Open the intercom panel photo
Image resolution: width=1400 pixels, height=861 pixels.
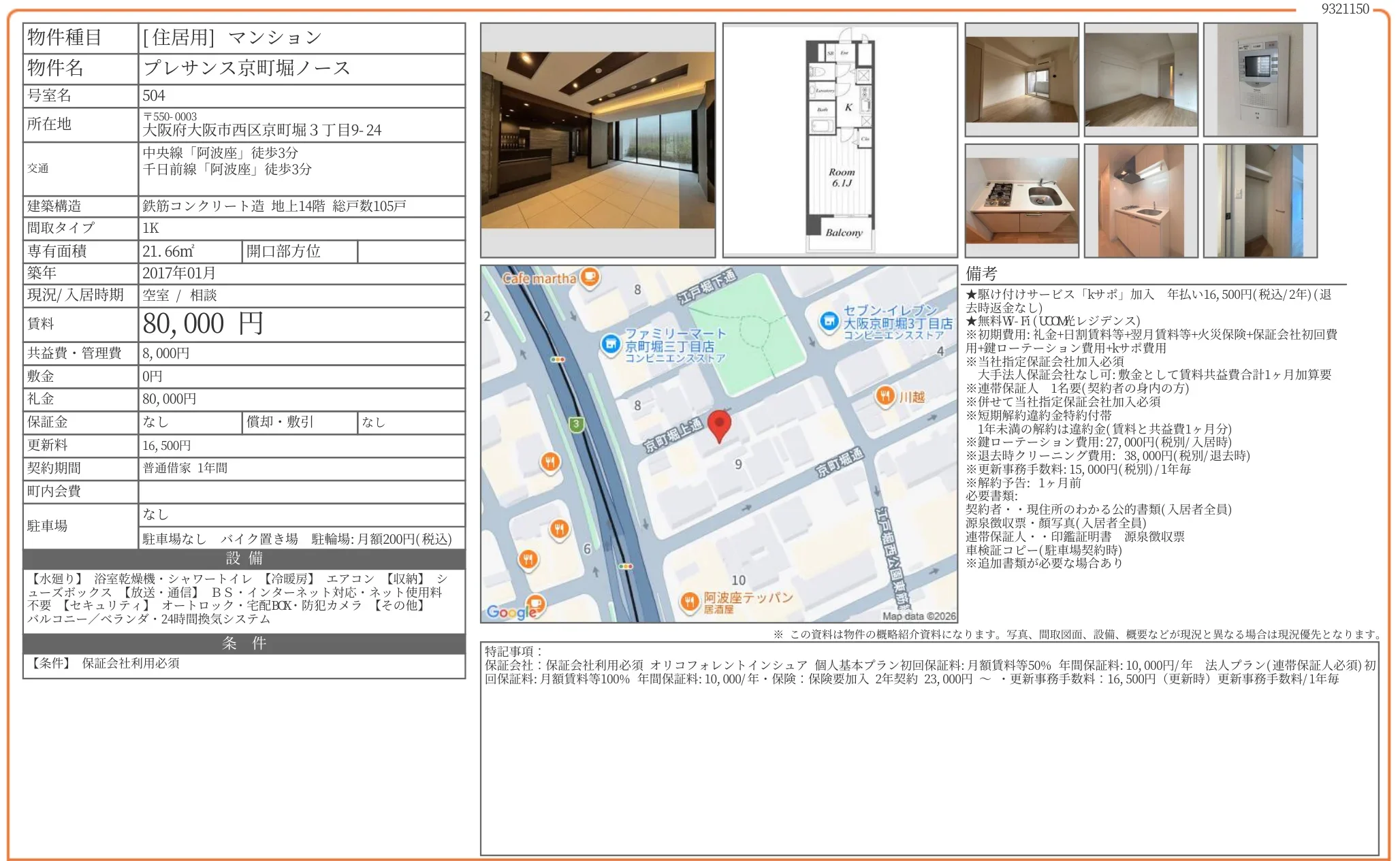tap(1260, 80)
